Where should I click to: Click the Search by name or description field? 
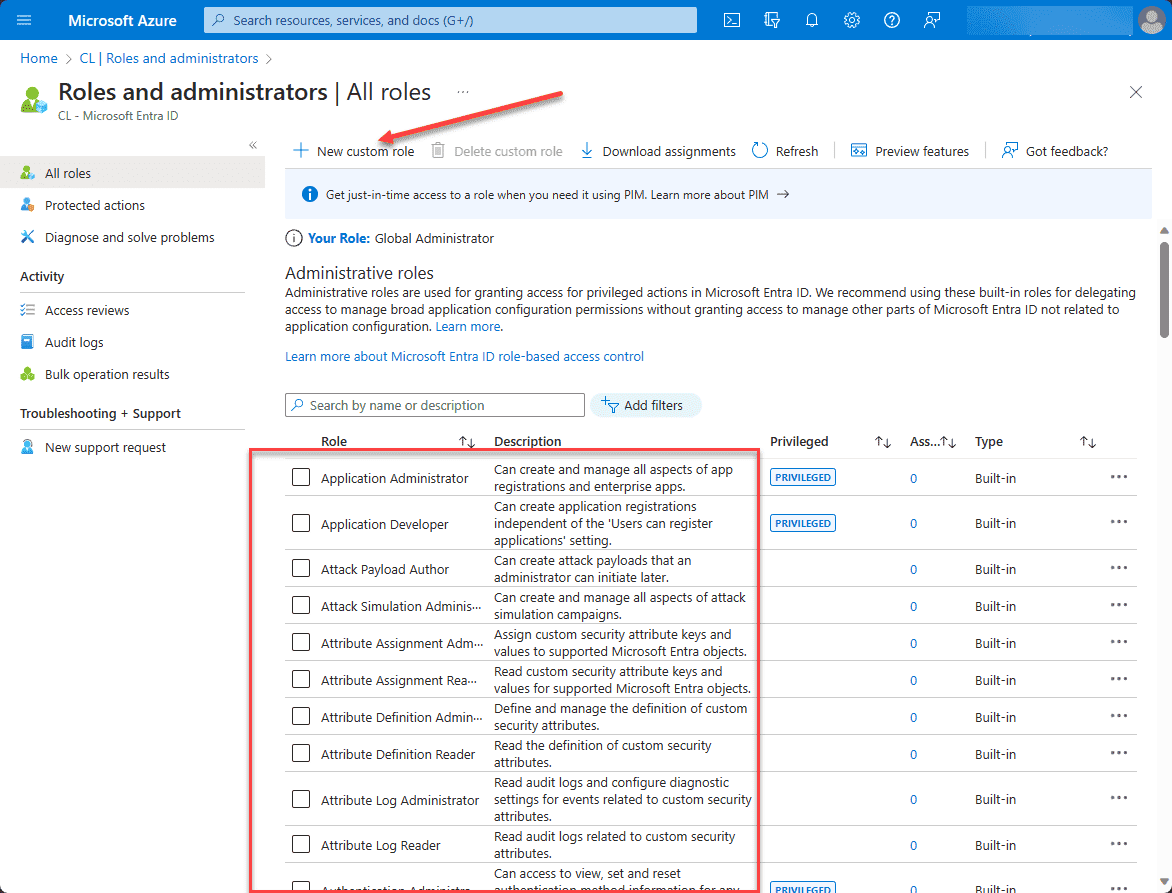coord(434,405)
